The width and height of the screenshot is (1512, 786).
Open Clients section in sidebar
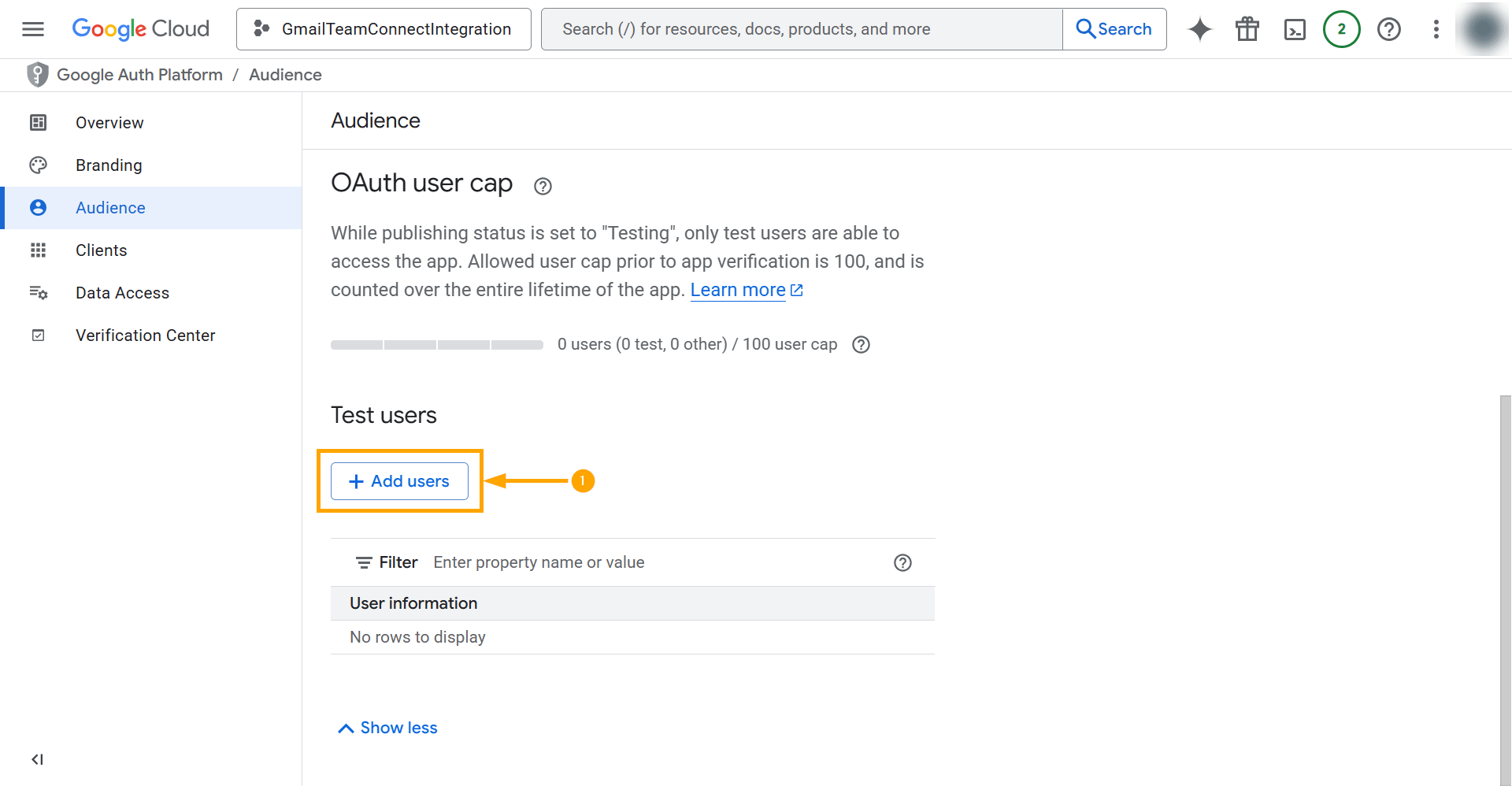tap(101, 250)
